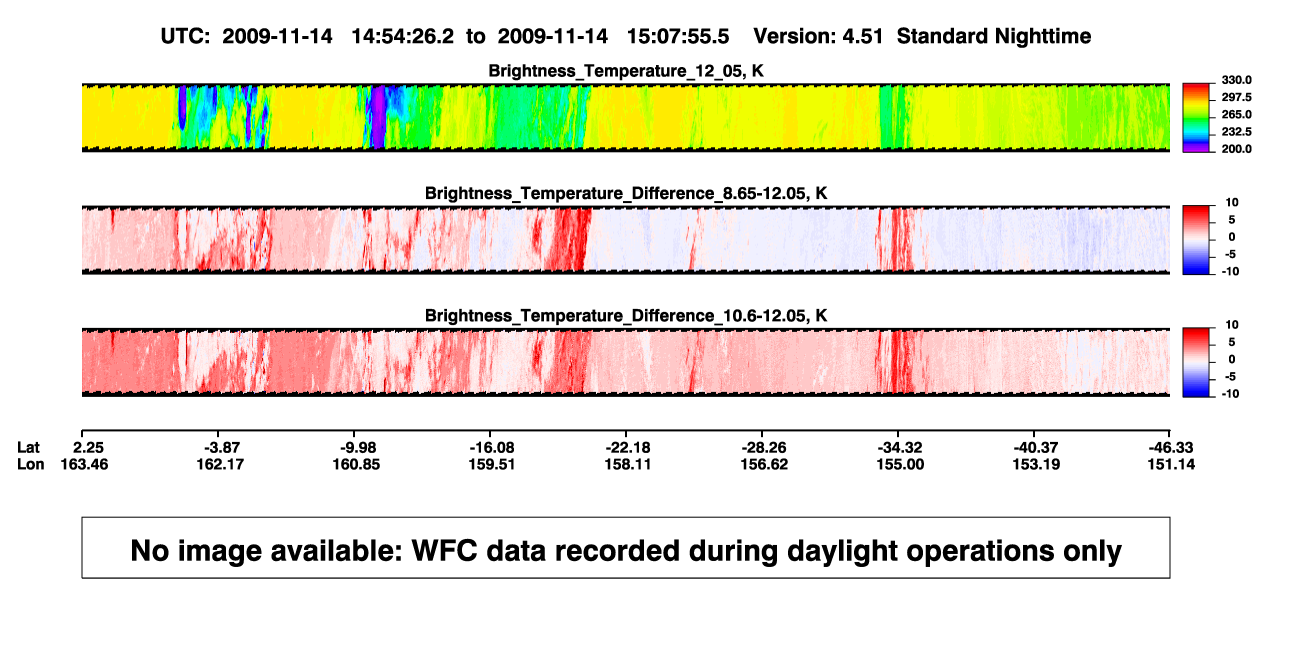Screen dimensions: 1300x667
Task: Click the 232.5 colorbar label
Action: tap(1235, 131)
